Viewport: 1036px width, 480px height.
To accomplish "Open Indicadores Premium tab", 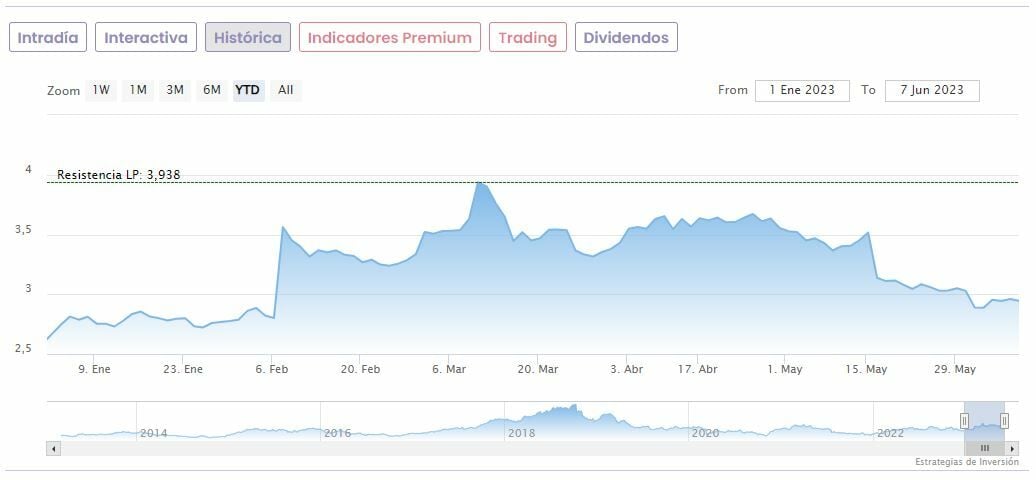I will pos(389,38).
